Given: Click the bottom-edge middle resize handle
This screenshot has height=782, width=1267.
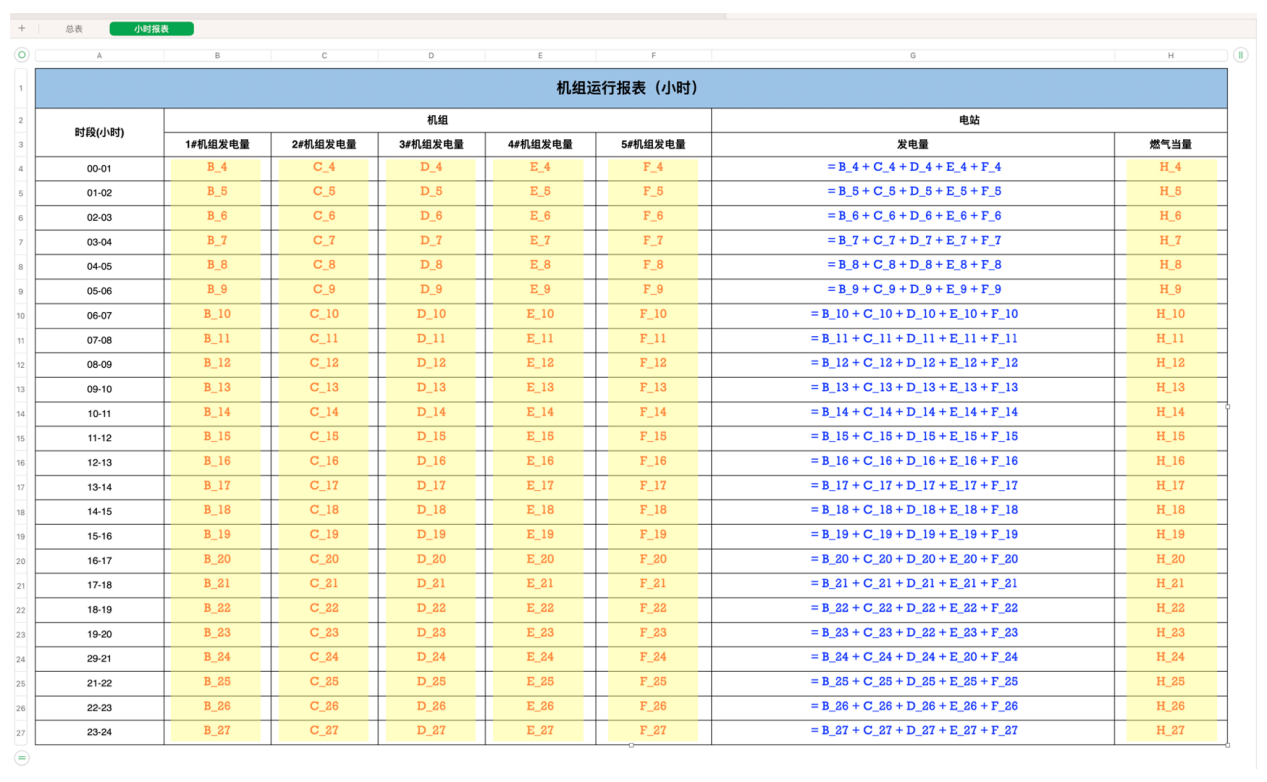Looking at the screenshot, I should click(631, 745).
